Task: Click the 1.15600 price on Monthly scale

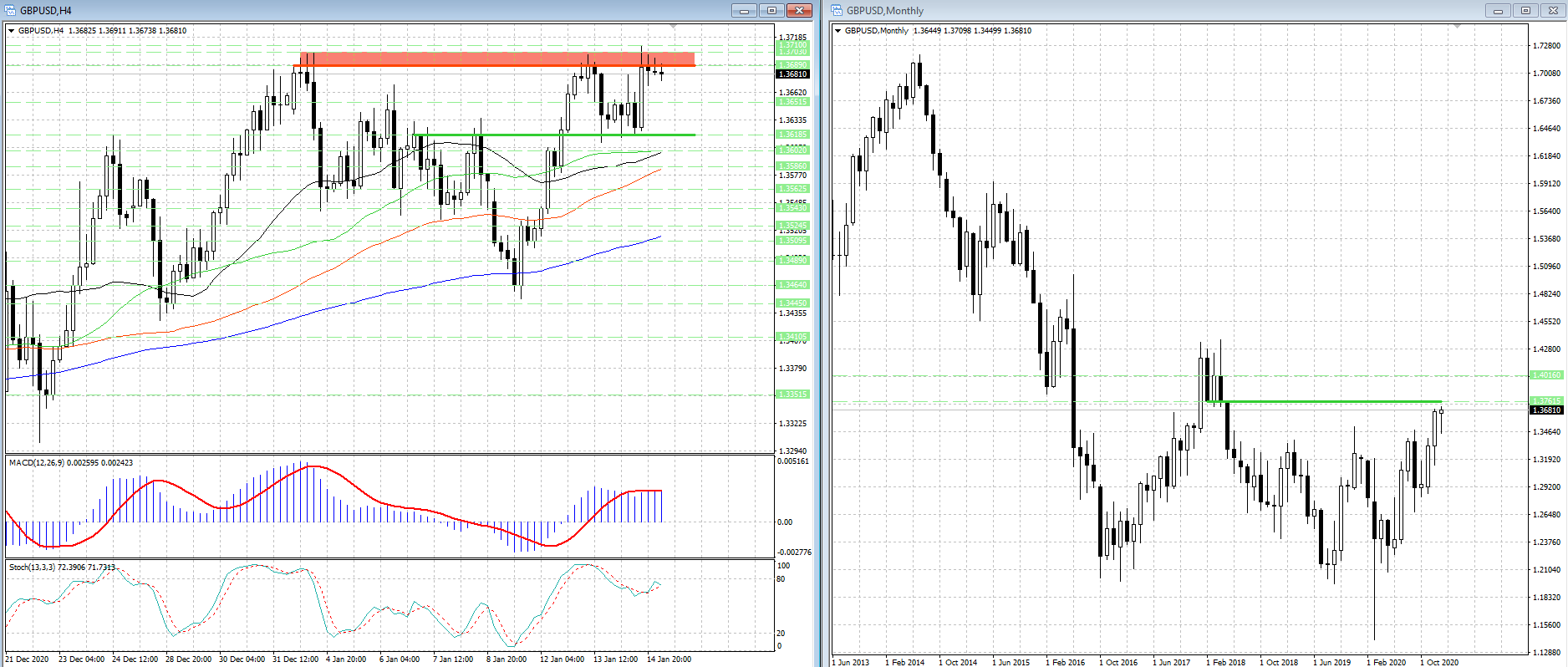Action: click(x=1546, y=625)
